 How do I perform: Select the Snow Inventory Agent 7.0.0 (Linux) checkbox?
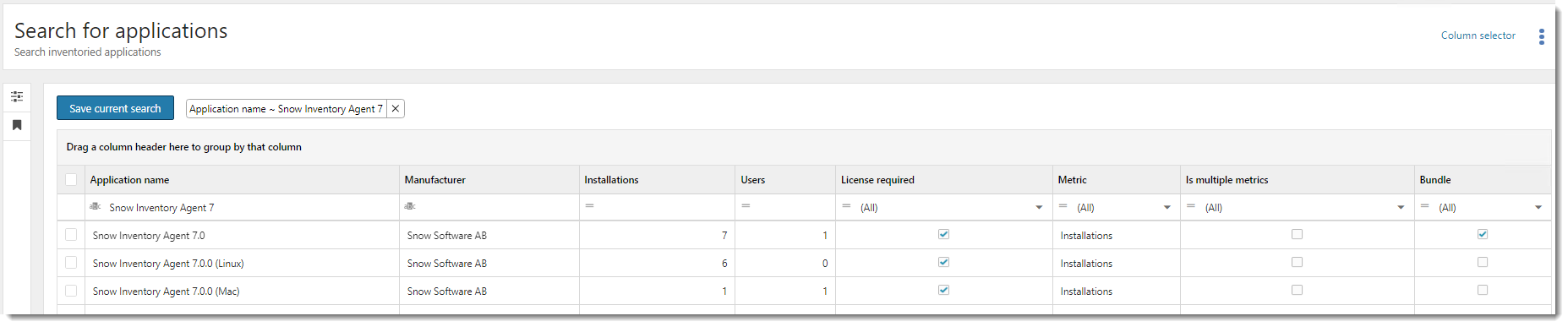click(x=71, y=263)
